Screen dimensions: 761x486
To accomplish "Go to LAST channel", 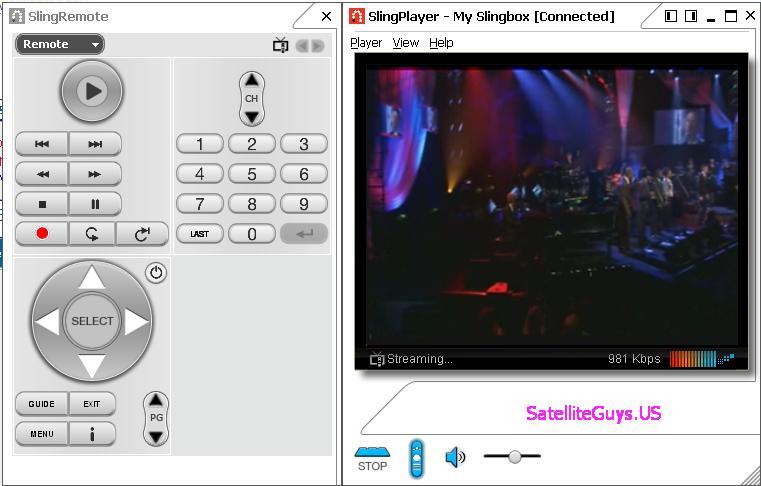I will pos(199,234).
